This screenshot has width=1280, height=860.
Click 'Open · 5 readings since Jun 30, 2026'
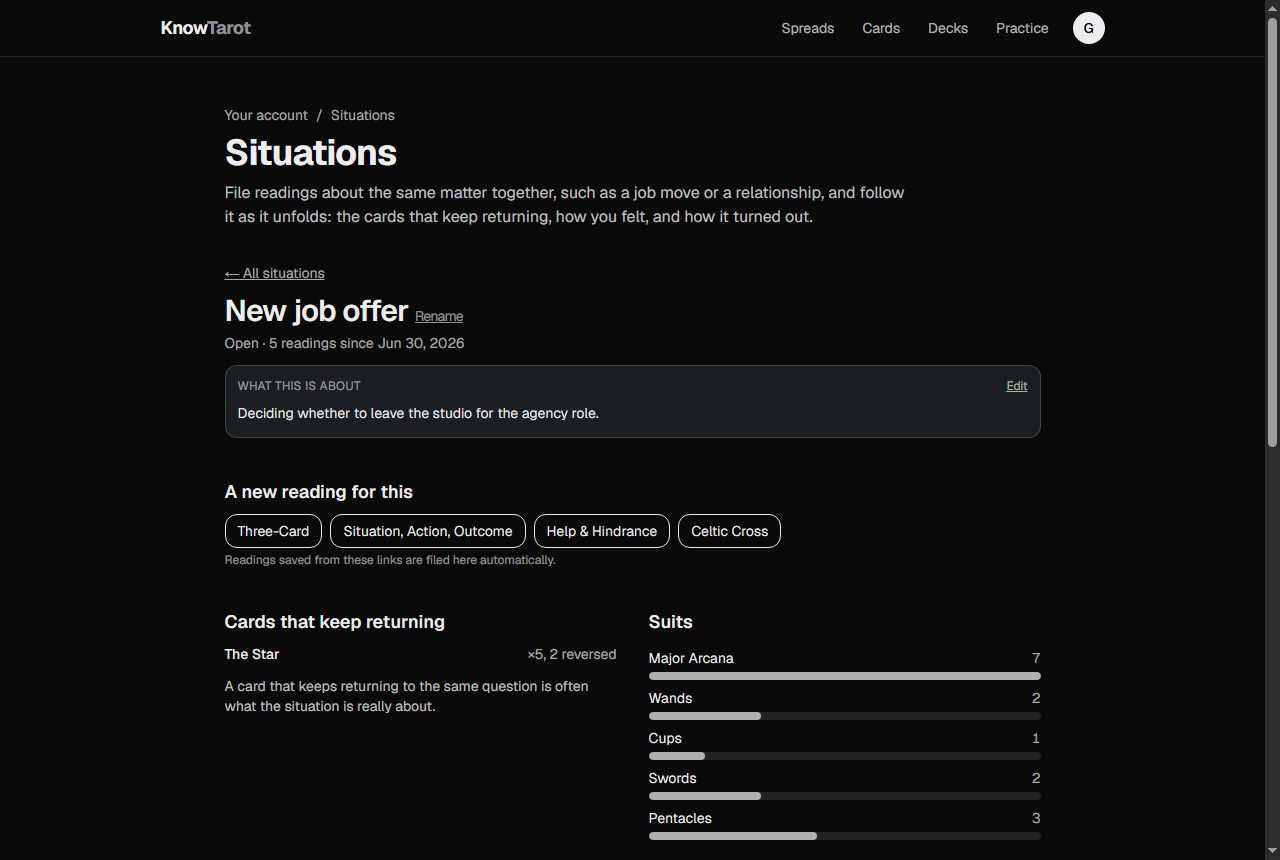(344, 343)
